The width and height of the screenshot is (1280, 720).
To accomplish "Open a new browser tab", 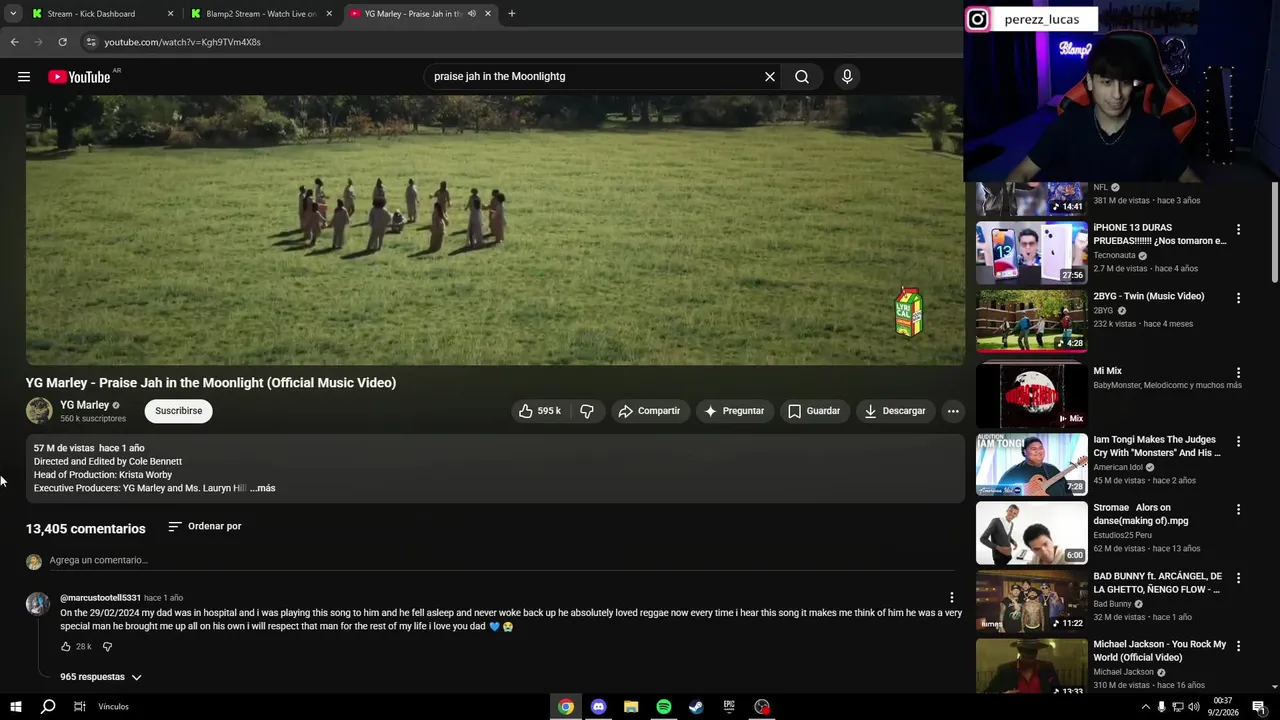I will tap(512, 14).
